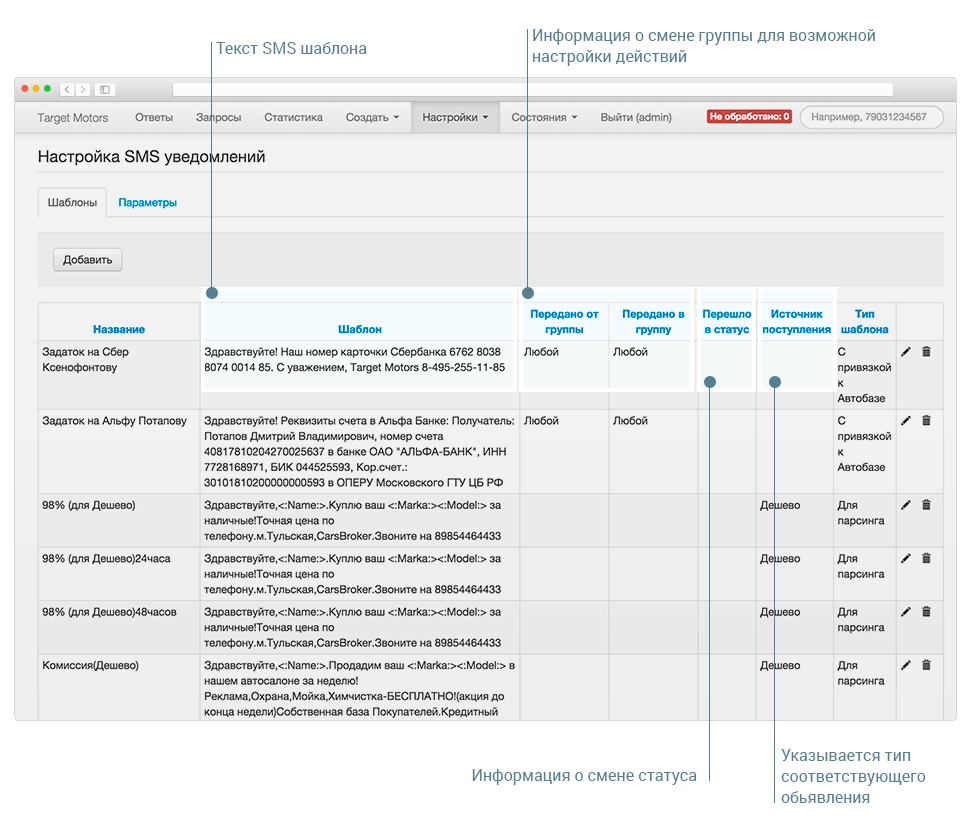Edit the '98% (для Дешево)' template row

point(906,505)
